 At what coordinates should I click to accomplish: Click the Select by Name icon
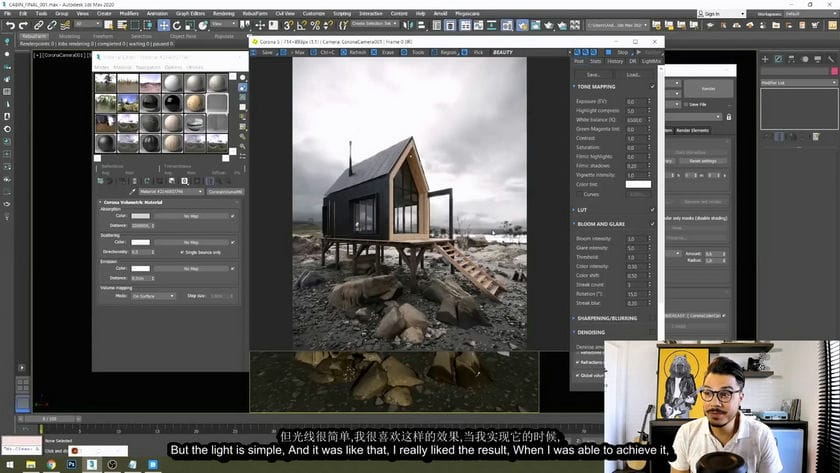[122, 25]
